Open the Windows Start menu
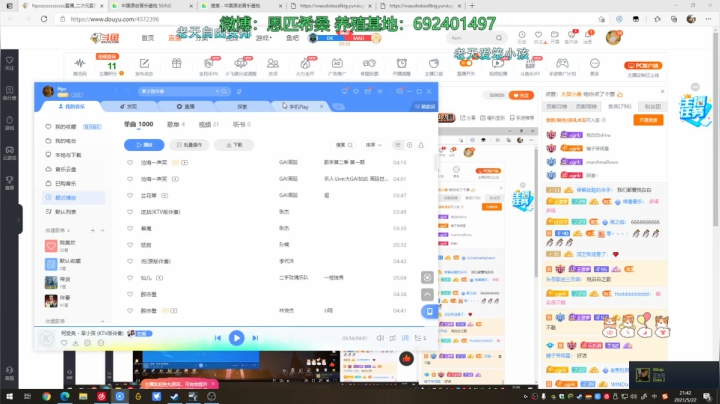The width and height of the screenshot is (720, 404). coord(9,396)
